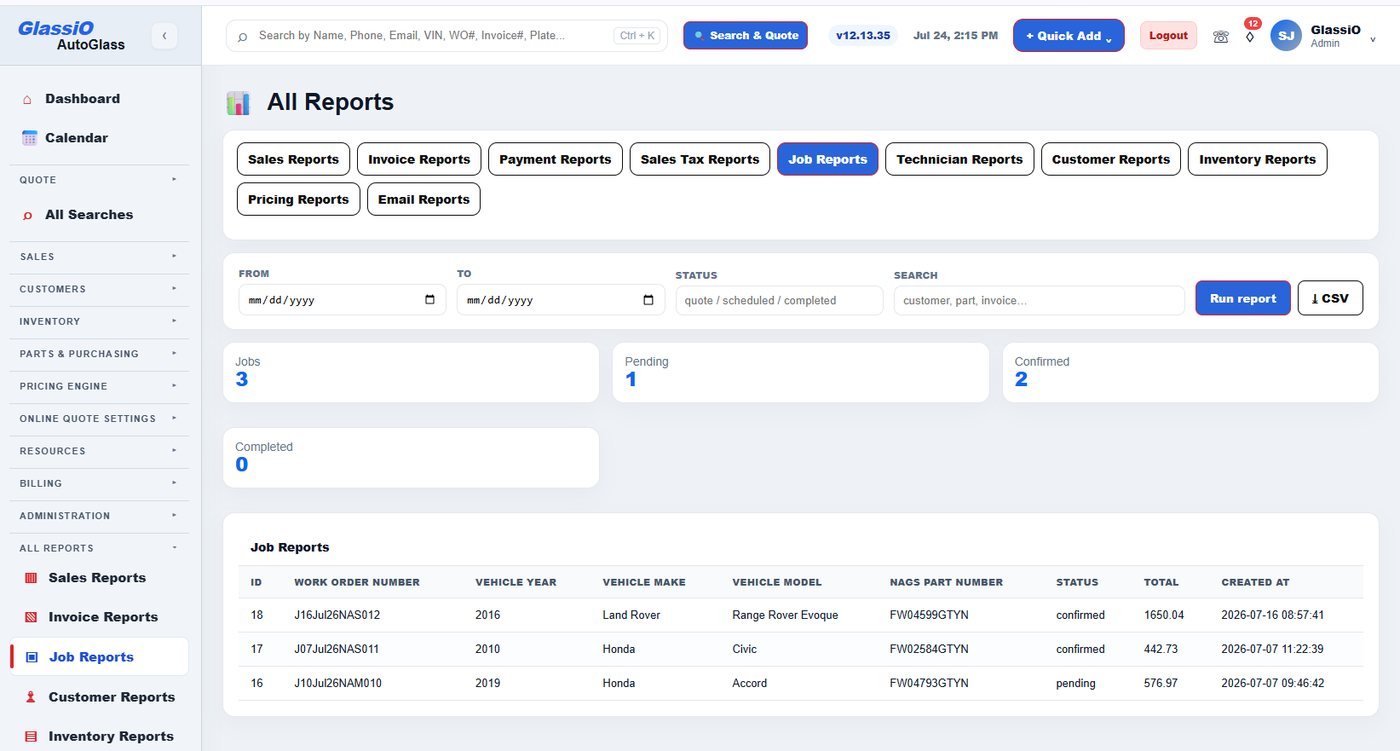Image resolution: width=1400 pixels, height=751 pixels.
Task: Click the Customer Reports sidebar icon
Action: pyautogui.click(x=30, y=697)
